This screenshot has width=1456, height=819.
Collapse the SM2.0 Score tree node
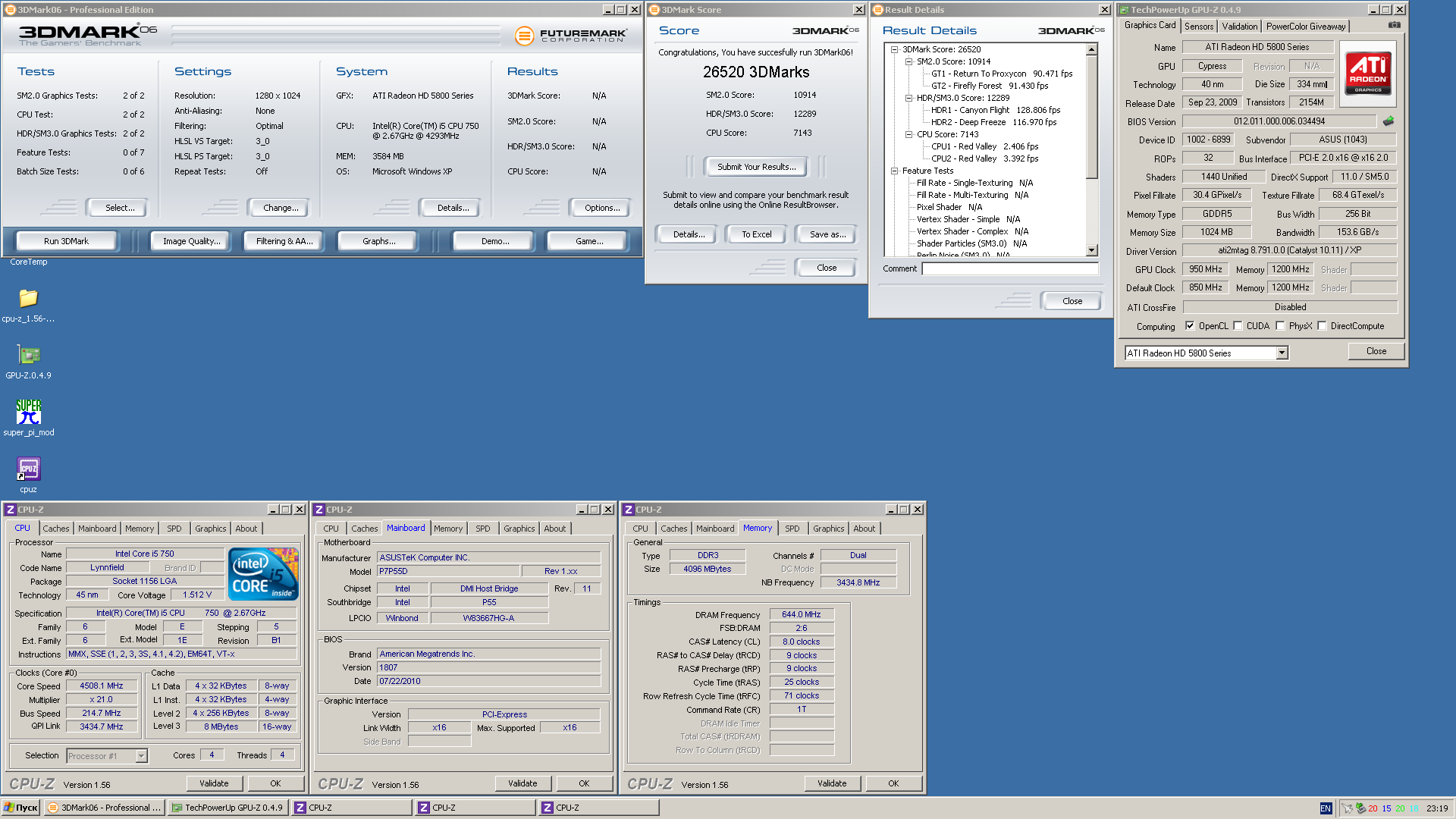[x=909, y=61]
